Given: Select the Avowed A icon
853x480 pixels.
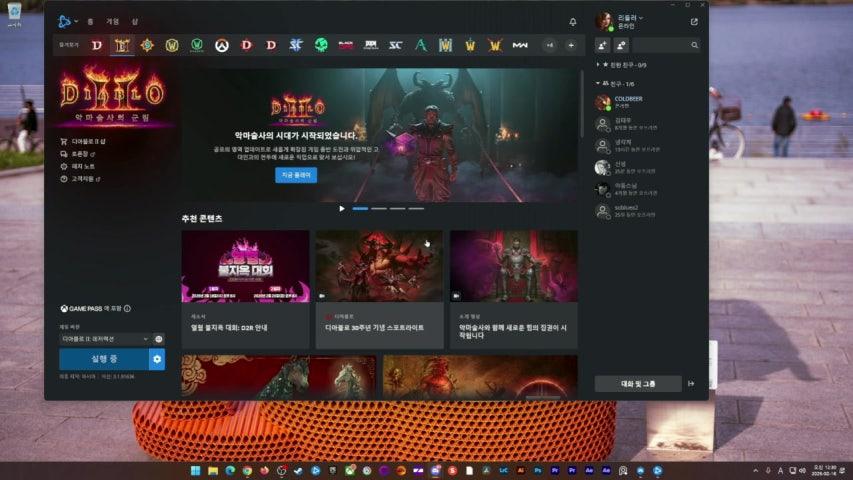Looking at the screenshot, I should 421,45.
